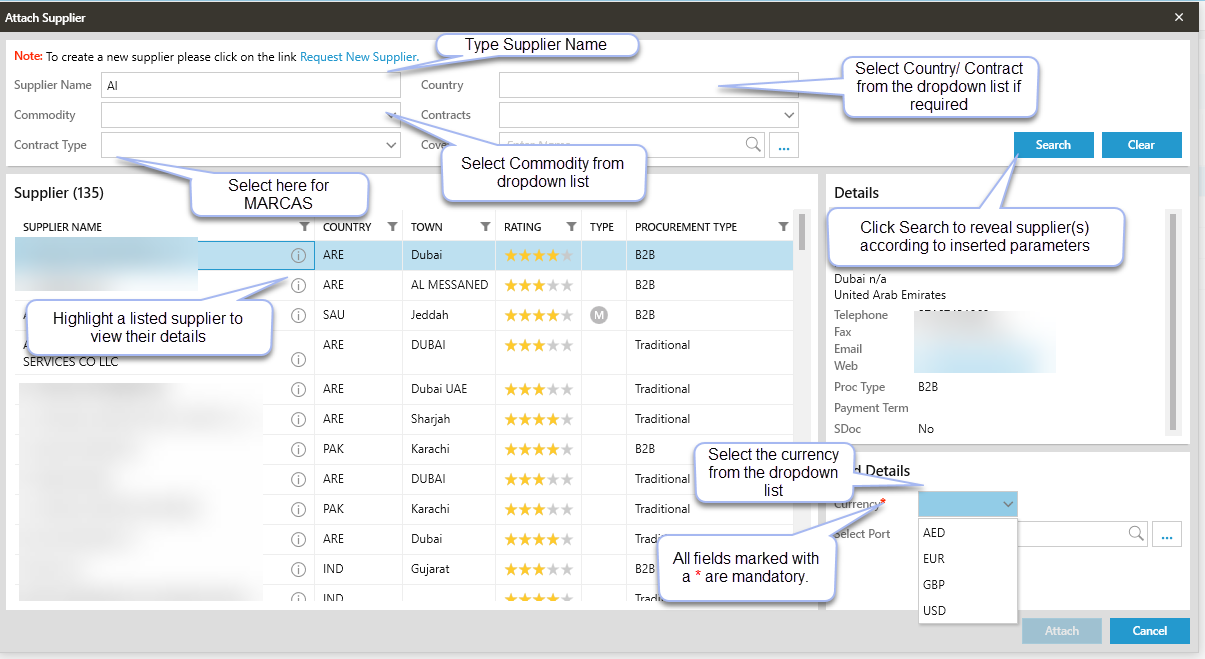Open the Rating column filter icon
This screenshot has width=1205, height=659.
pyautogui.click(x=571, y=227)
